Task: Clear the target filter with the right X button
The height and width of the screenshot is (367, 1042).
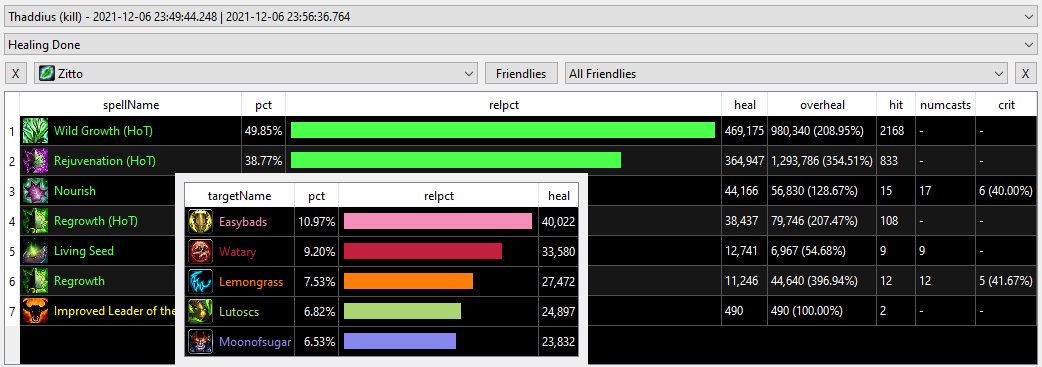Action: click(1026, 73)
